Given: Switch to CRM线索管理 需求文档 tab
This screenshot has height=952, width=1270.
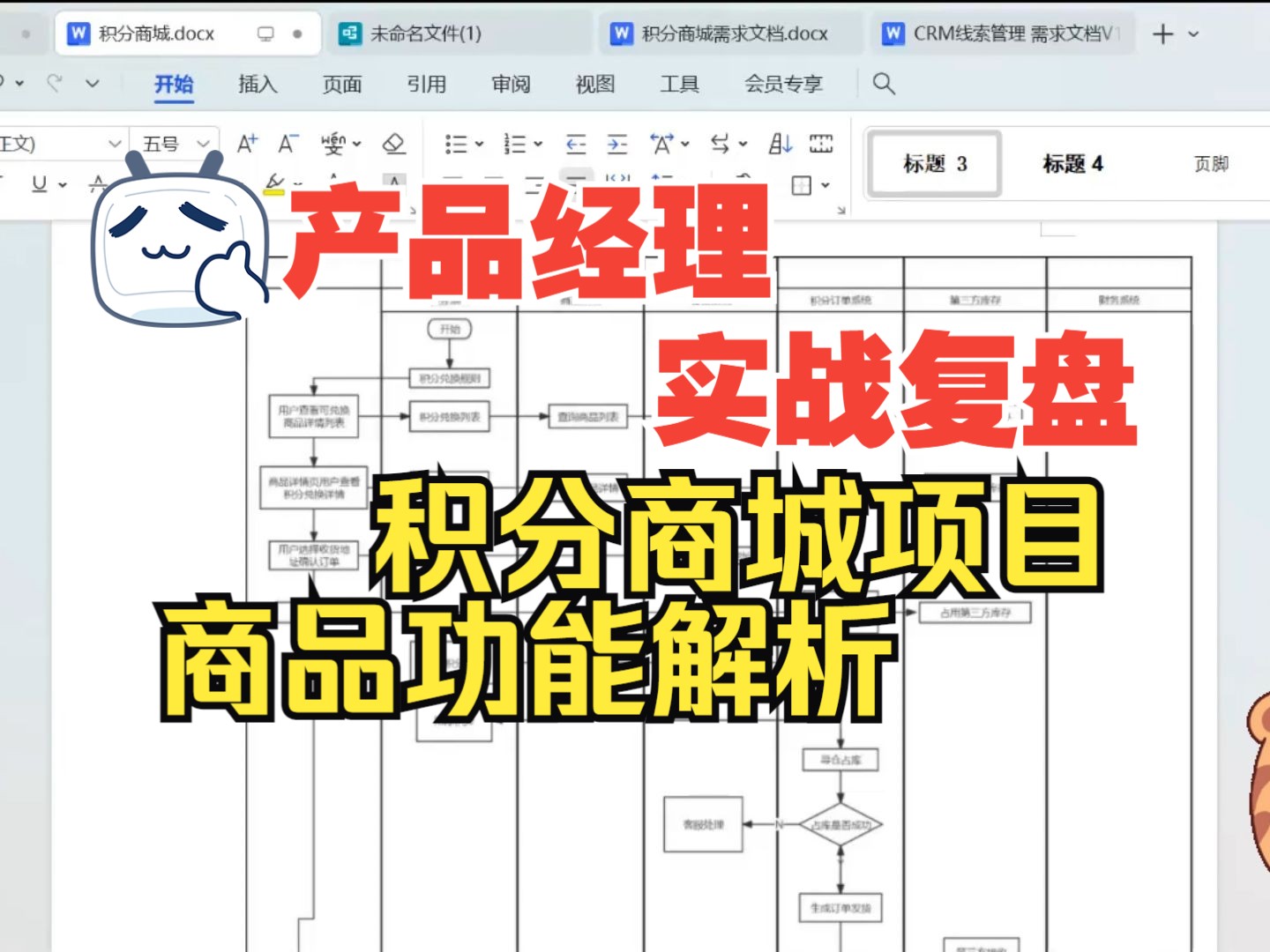Looking at the screenshot, I should coord(1002,33).
